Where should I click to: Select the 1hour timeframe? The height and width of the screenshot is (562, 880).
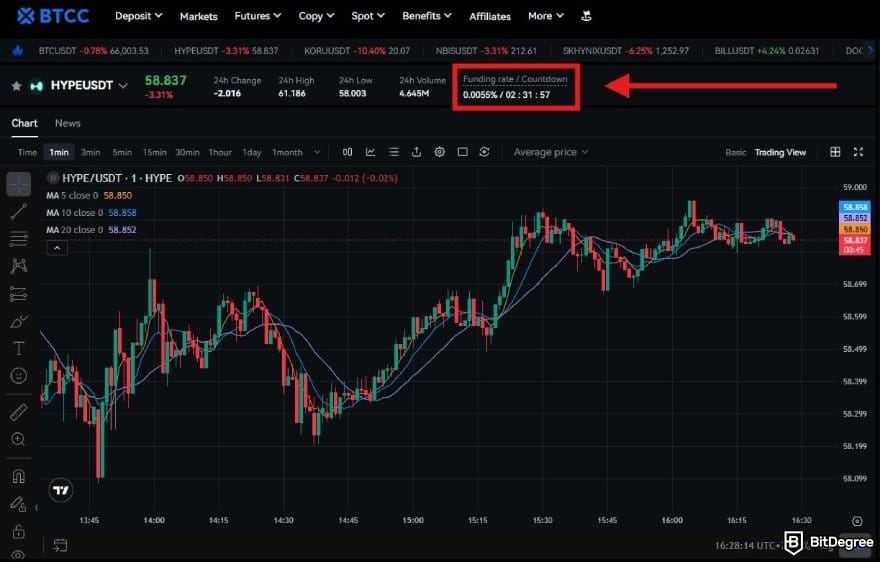[220, 152]
